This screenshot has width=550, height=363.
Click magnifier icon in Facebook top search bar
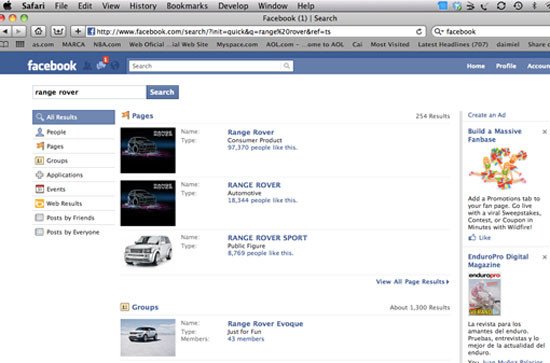point(287,66)
